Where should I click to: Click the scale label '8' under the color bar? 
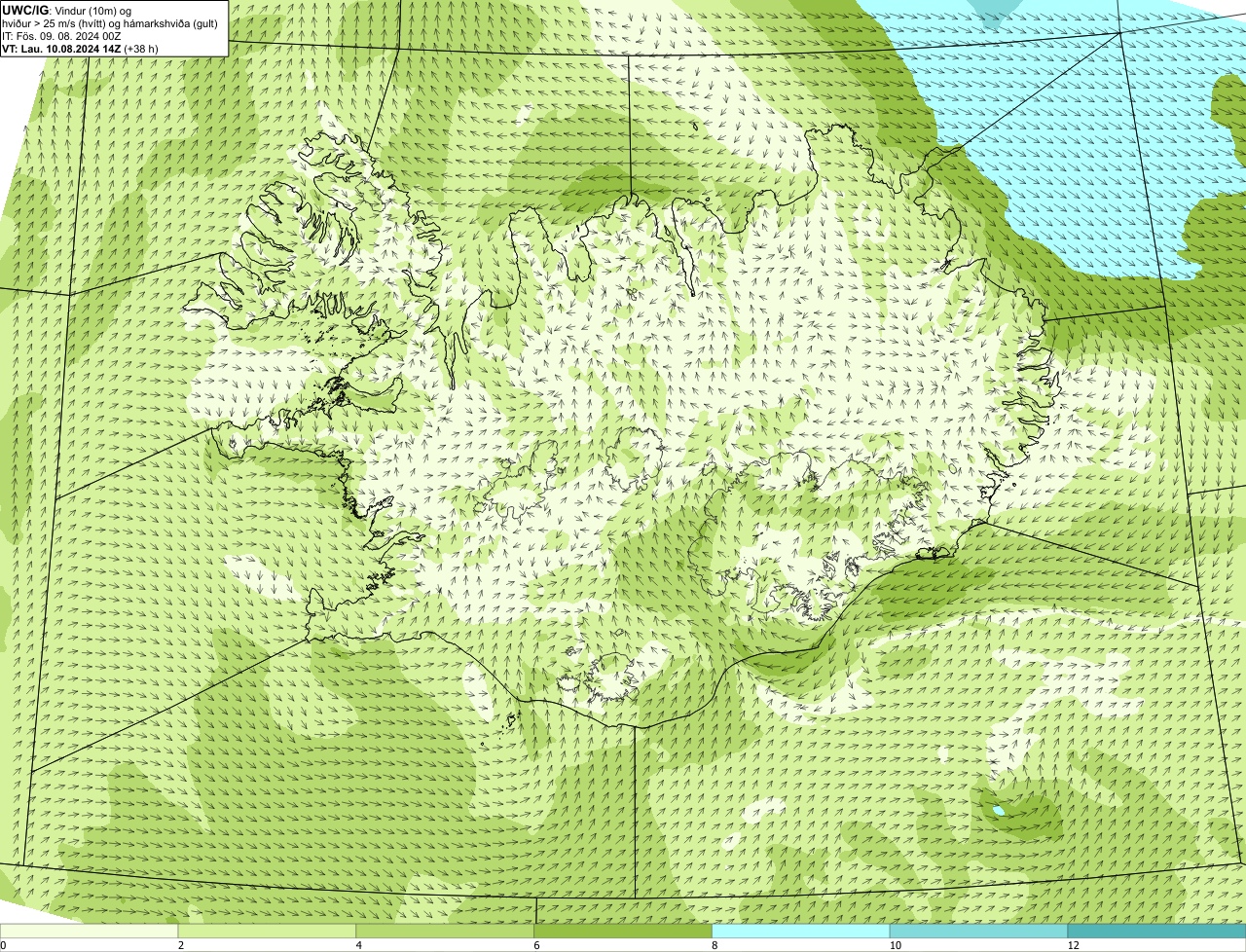(x=715, y=945)
